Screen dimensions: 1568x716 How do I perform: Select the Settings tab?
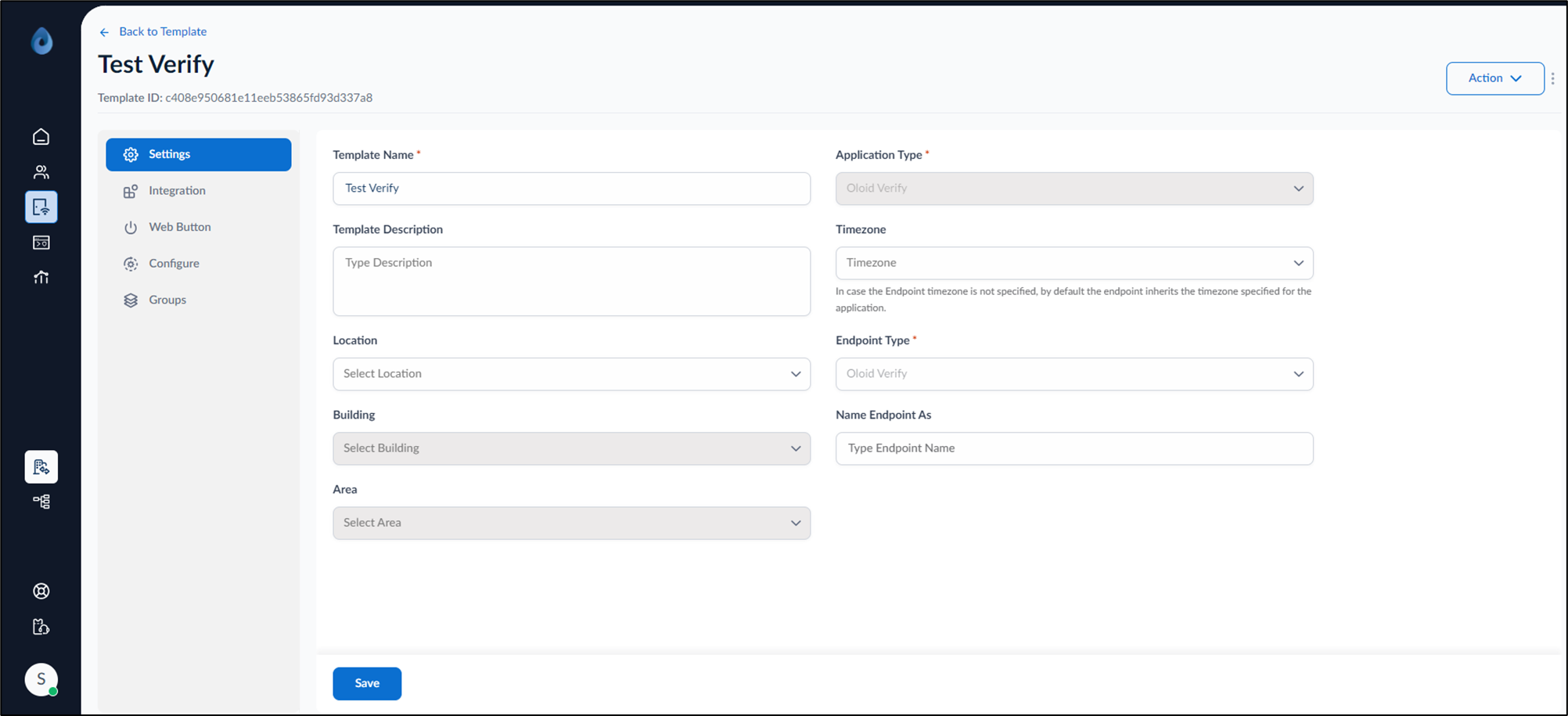click(x=199, y=154)
